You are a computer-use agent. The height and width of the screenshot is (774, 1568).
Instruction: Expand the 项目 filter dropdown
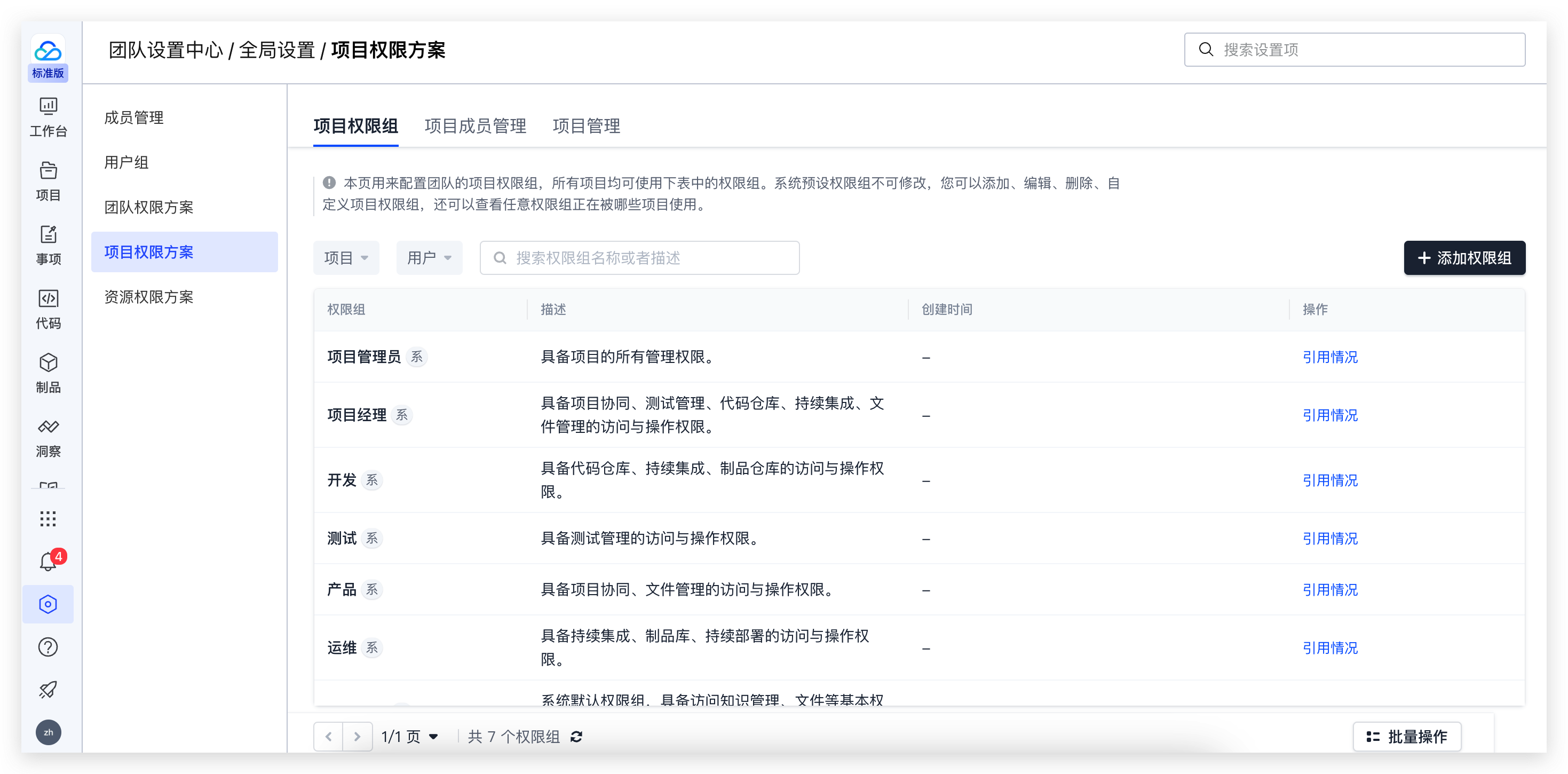[x=346, y=258]
